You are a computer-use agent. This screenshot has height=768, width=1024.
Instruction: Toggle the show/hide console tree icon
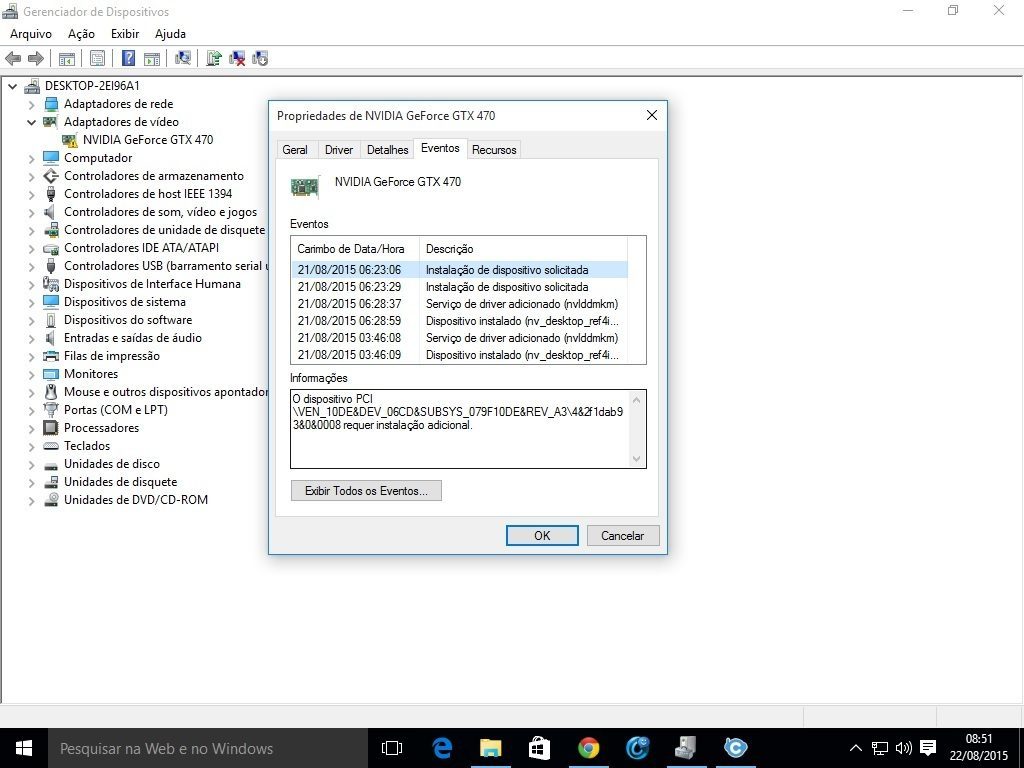click(67, 59)
